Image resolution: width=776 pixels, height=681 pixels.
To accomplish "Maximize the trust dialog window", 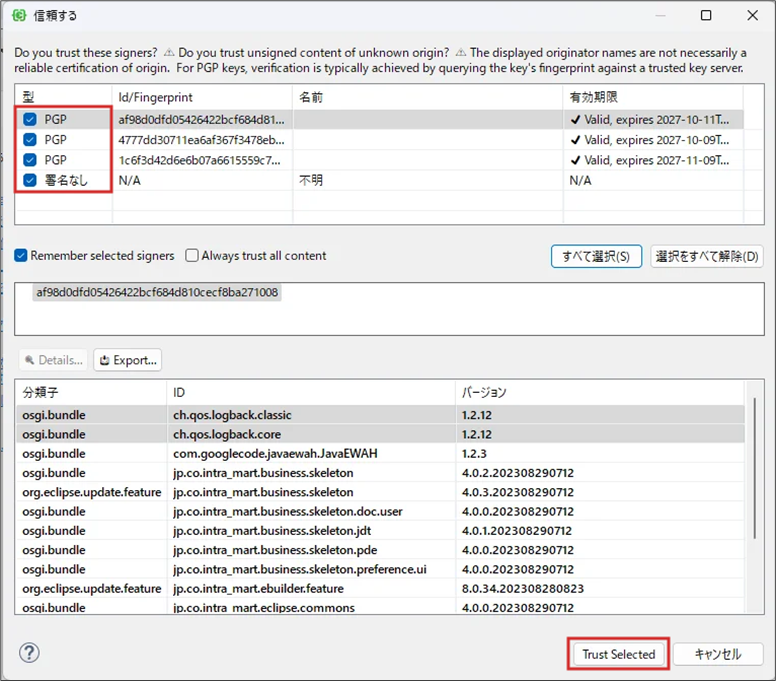I will click(706, 16).
